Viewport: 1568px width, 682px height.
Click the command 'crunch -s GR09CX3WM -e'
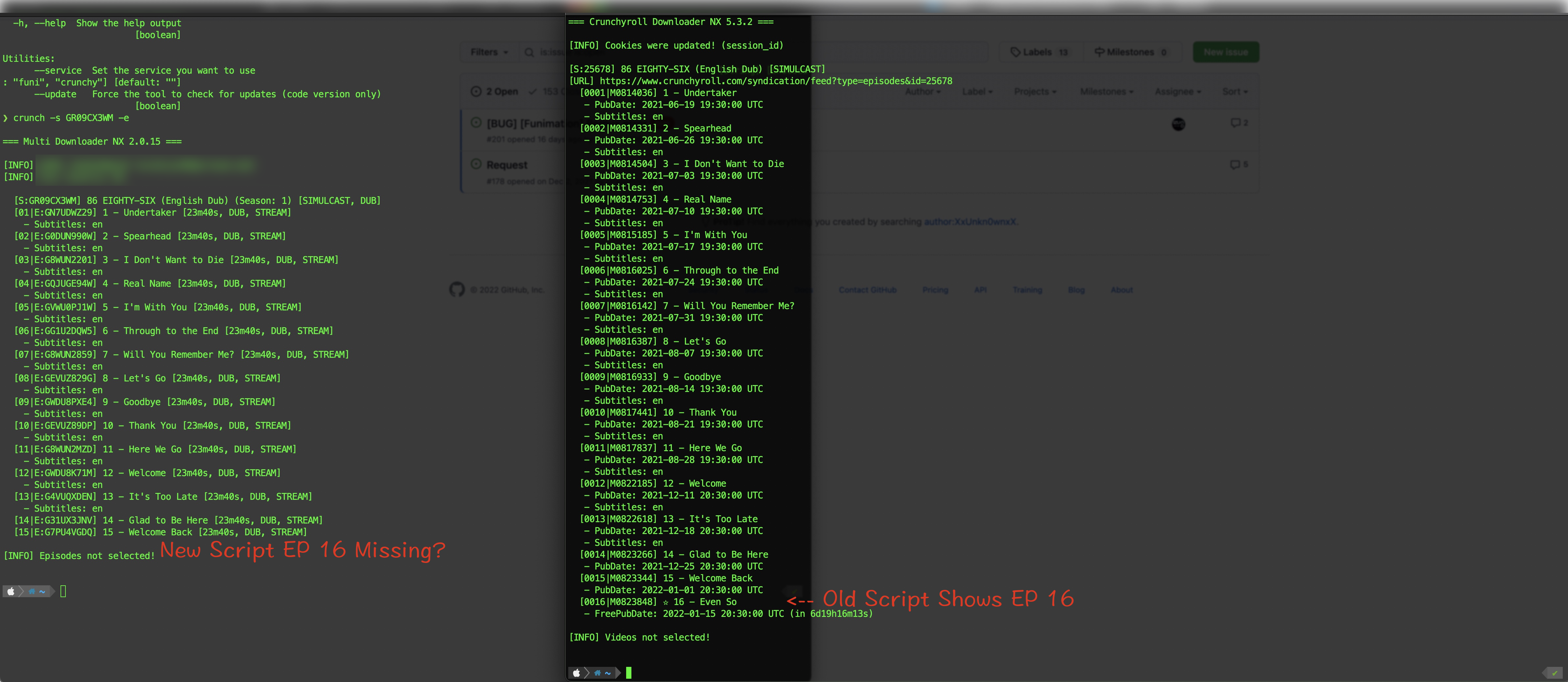coord(71,118)
